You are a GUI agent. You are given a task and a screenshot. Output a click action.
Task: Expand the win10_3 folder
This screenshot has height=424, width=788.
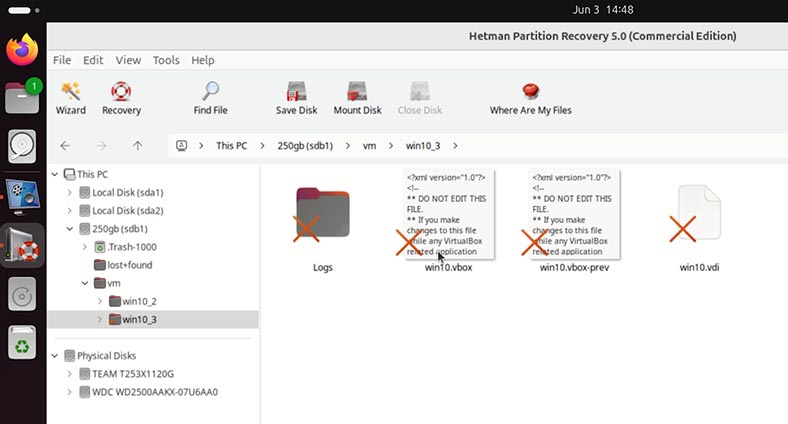tap(100, 319)
